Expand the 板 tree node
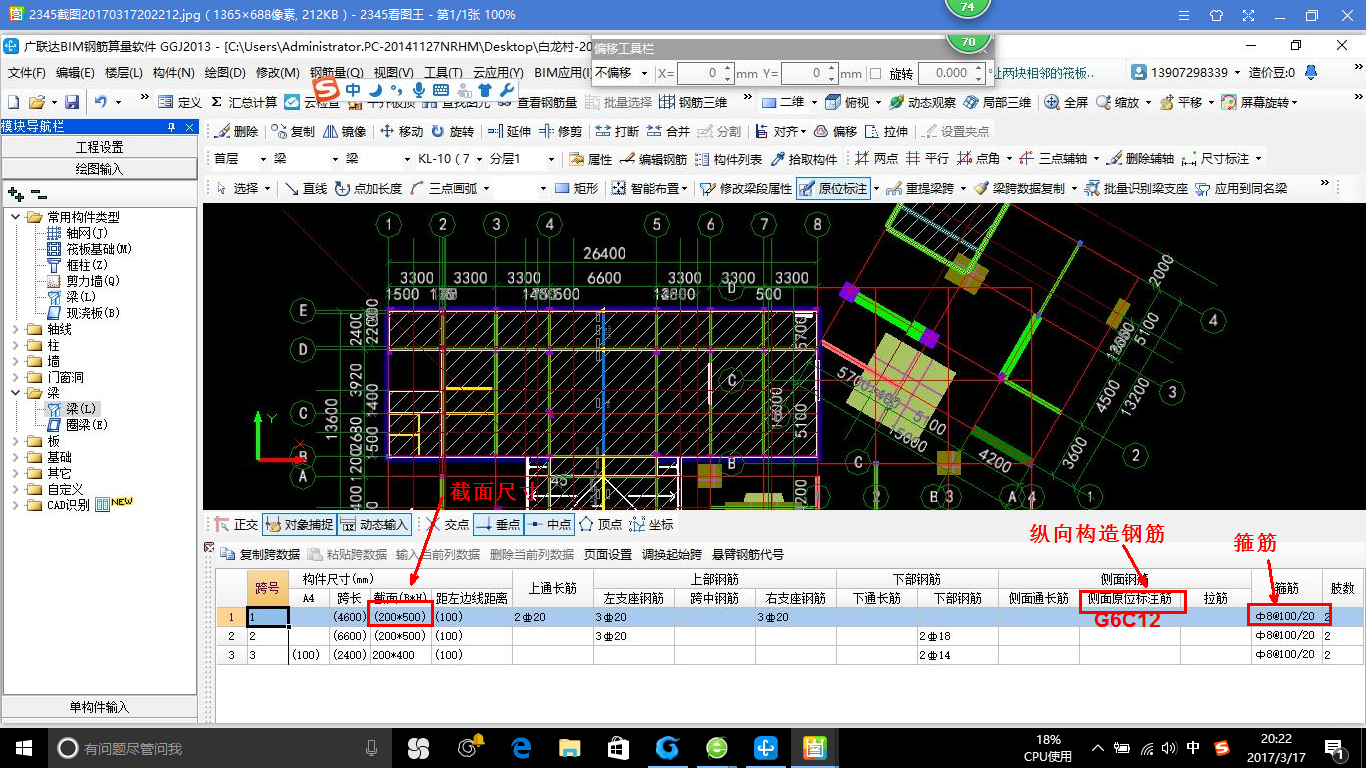1366x768 pixels. [15, 441]
